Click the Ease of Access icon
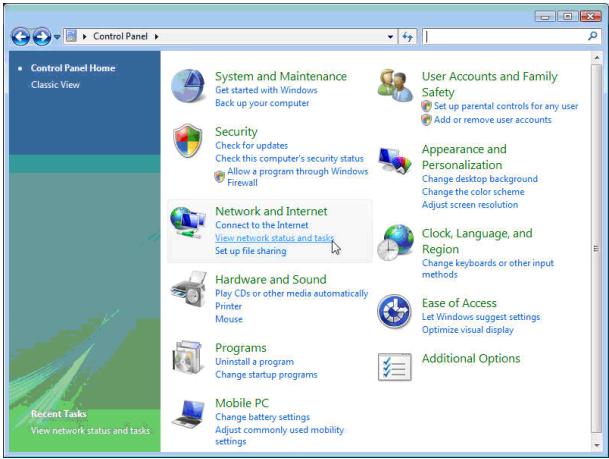The image size is (609, 459). (x=394, y=311)
